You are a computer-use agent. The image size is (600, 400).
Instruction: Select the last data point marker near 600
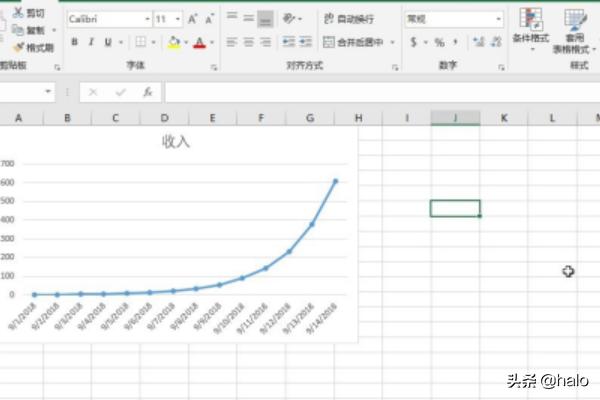336,181
